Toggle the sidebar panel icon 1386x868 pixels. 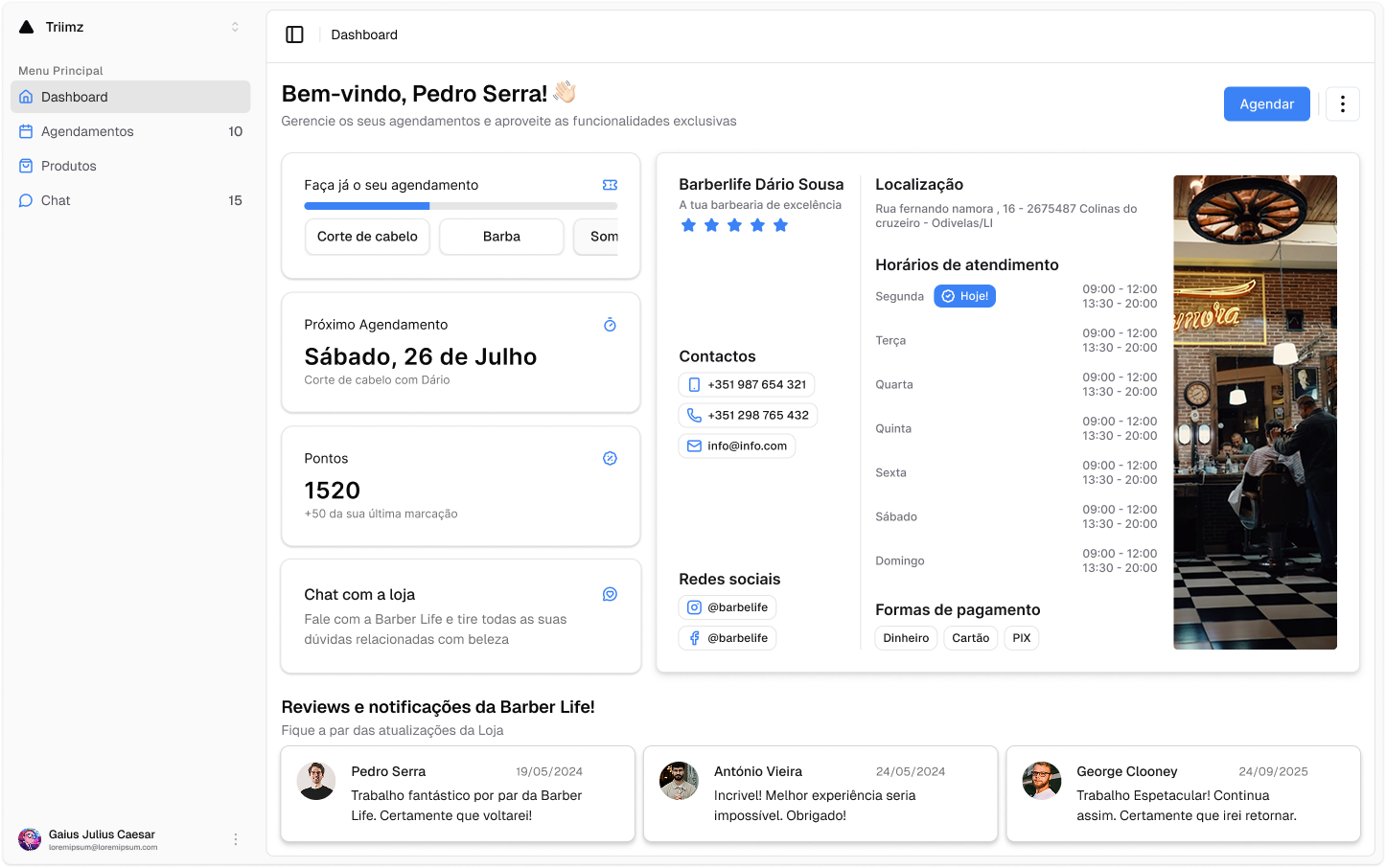(294, 34)
